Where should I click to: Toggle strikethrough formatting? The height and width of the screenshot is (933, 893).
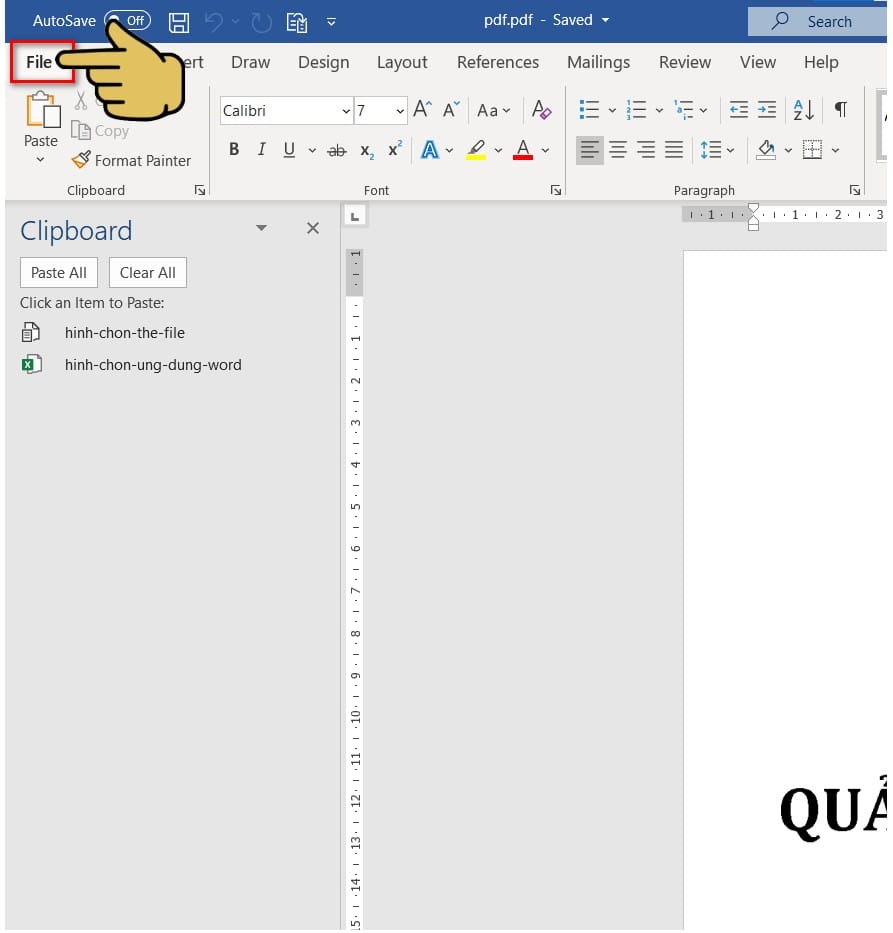[337, 151]
